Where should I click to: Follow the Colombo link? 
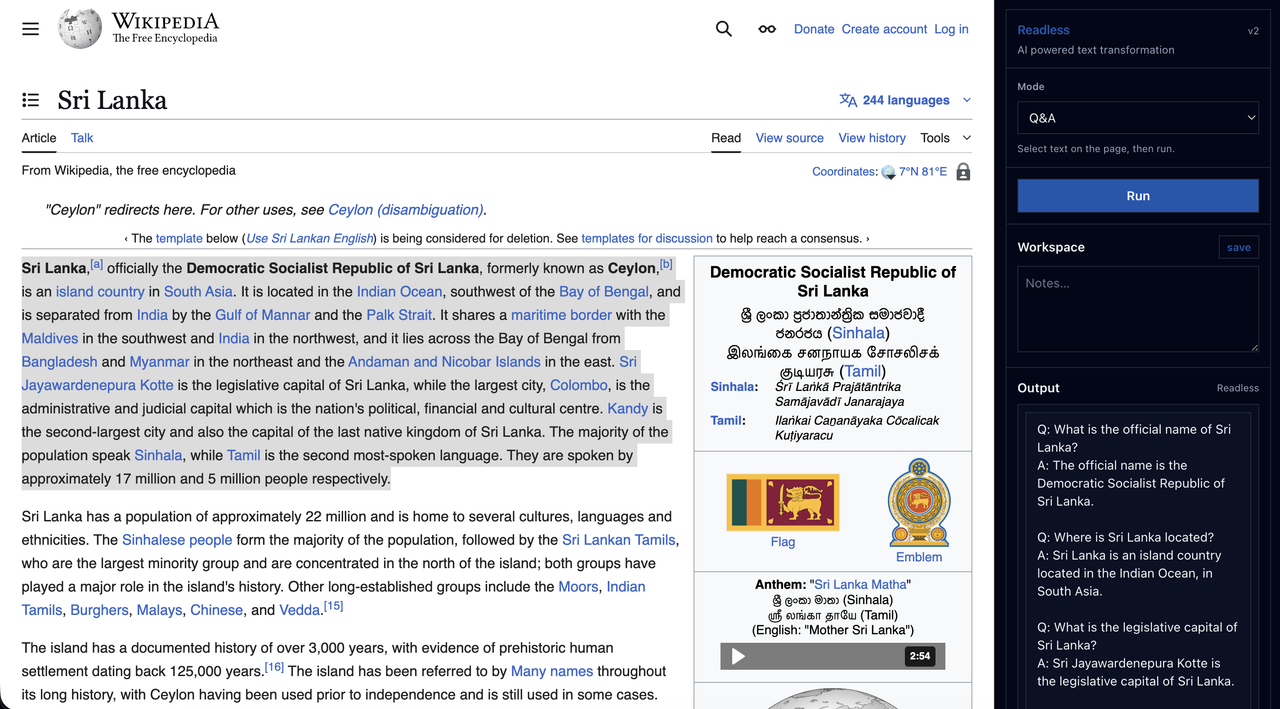pos(579,385)
